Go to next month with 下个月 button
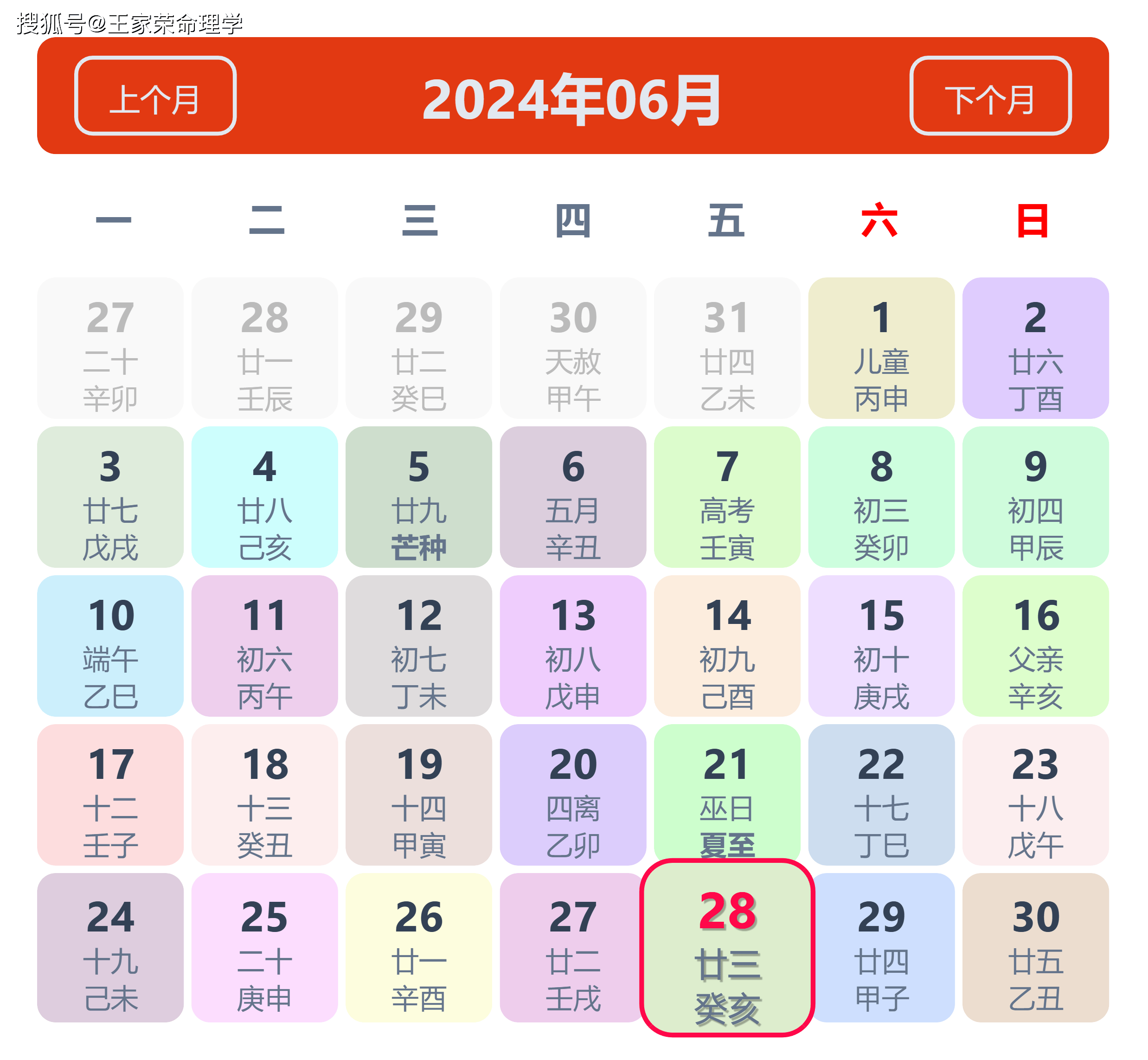 [990, 96]
